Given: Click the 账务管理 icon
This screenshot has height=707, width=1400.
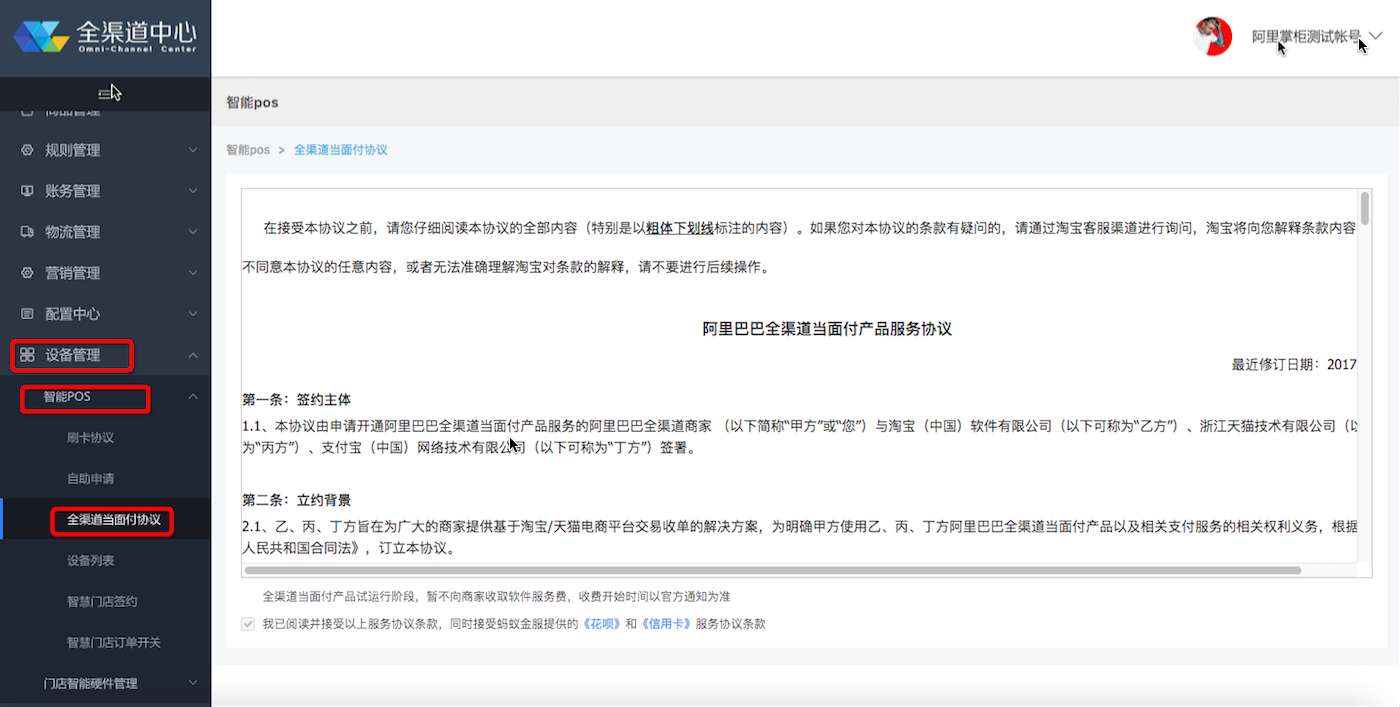Looking at the screenshot, I should tap(28, 191).
